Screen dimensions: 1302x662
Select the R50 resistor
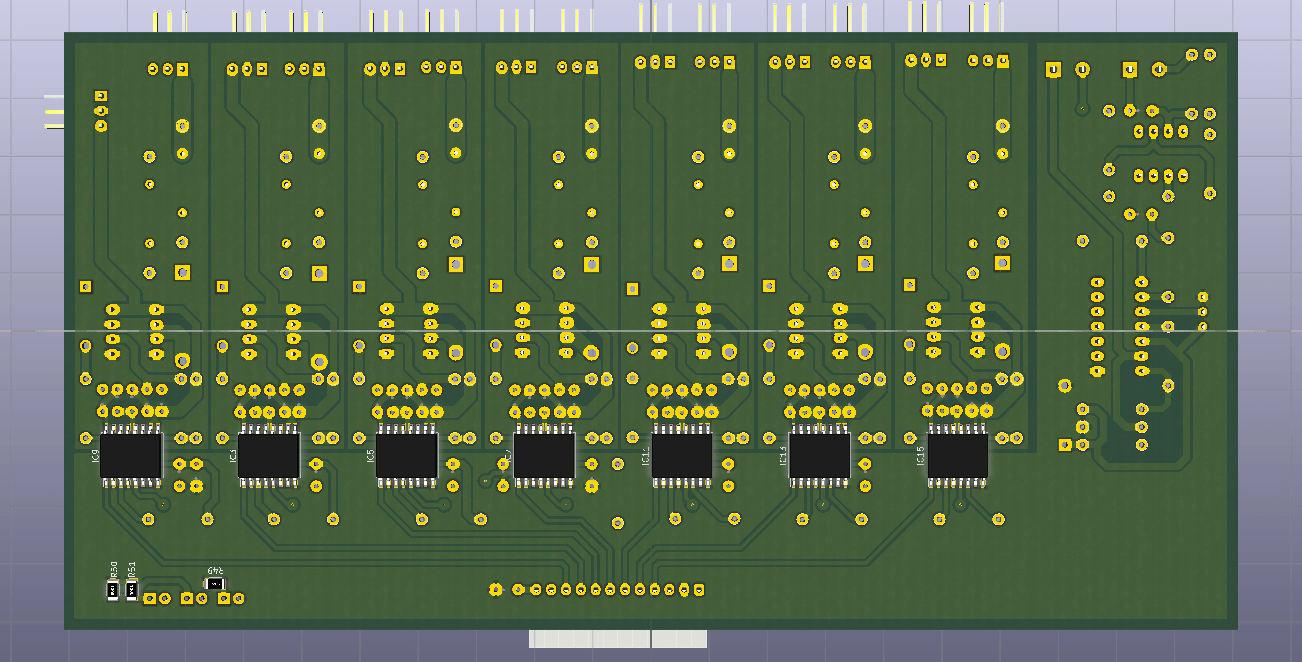point(113,590)
